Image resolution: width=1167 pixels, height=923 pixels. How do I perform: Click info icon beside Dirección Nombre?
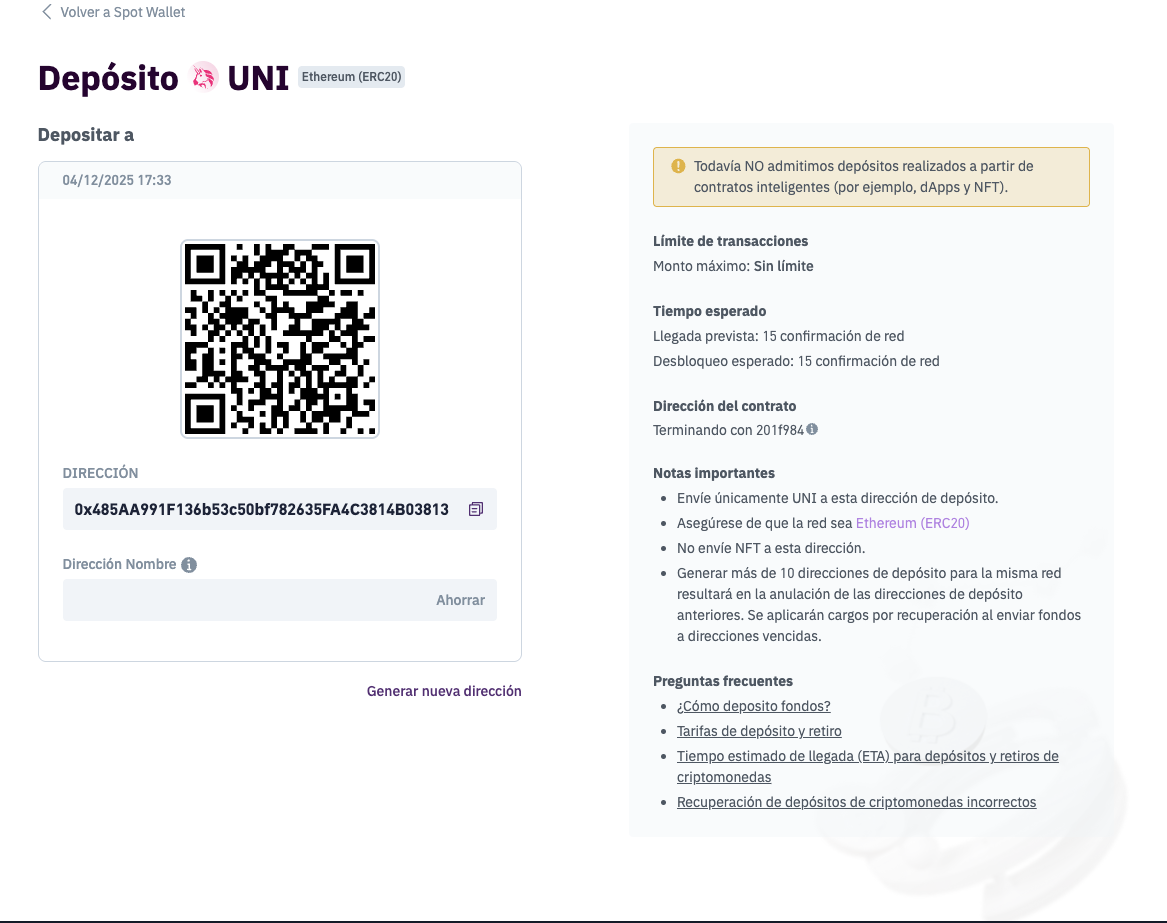click(189, 565)
